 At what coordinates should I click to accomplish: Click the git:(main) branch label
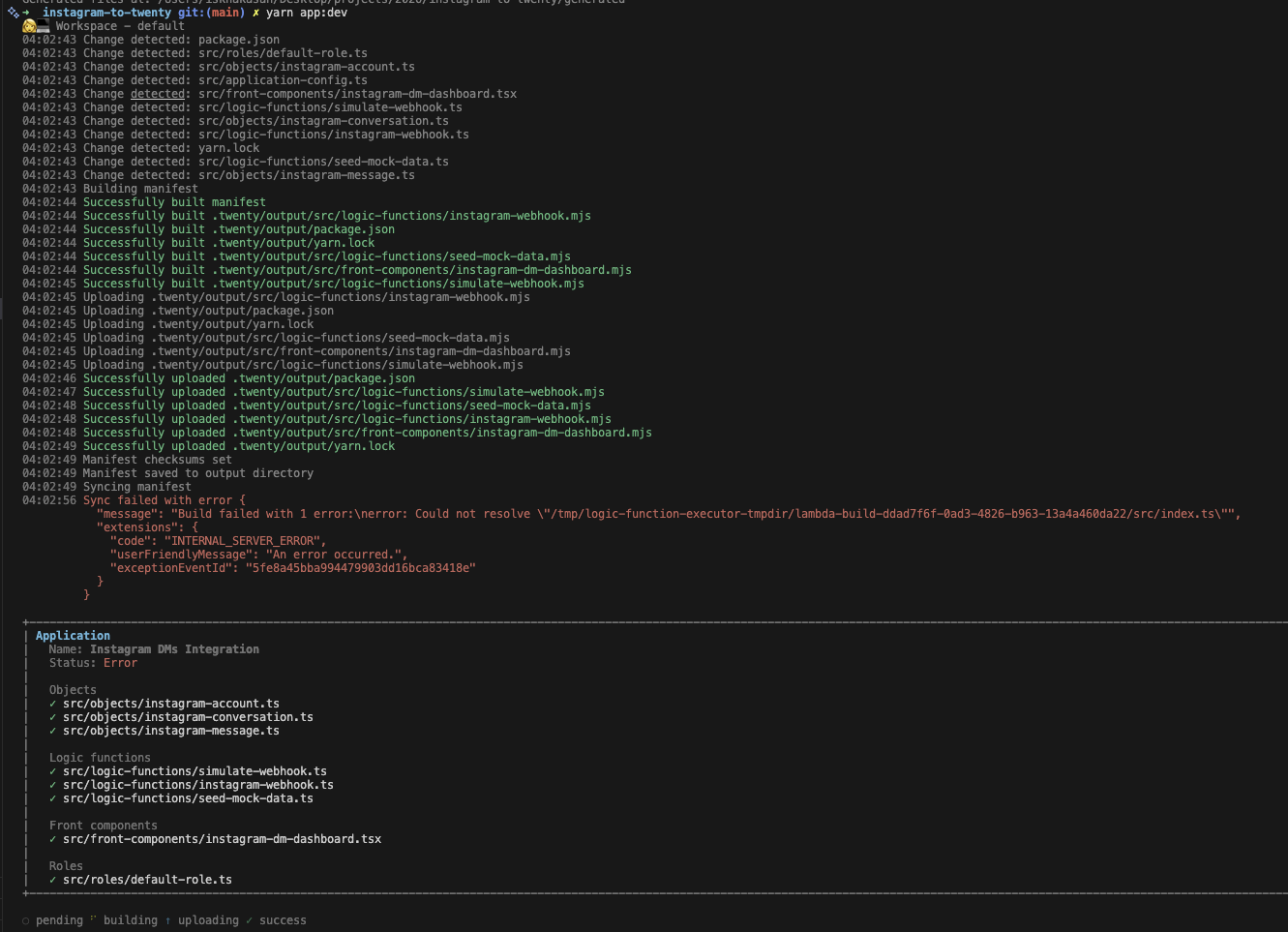(x=211, y=13)
